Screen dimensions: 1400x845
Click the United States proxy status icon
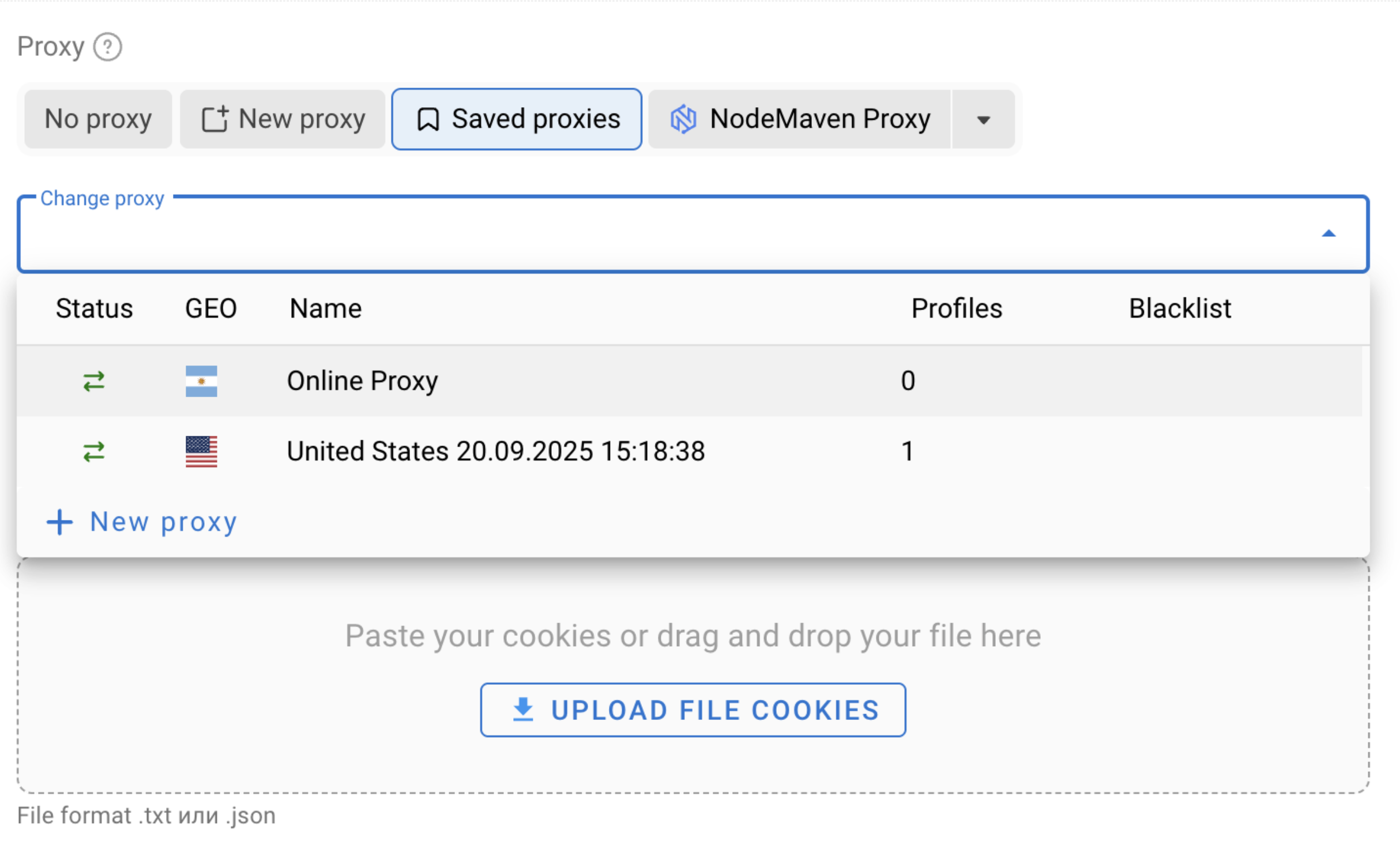pyautogui.click(x=94, y=451)
